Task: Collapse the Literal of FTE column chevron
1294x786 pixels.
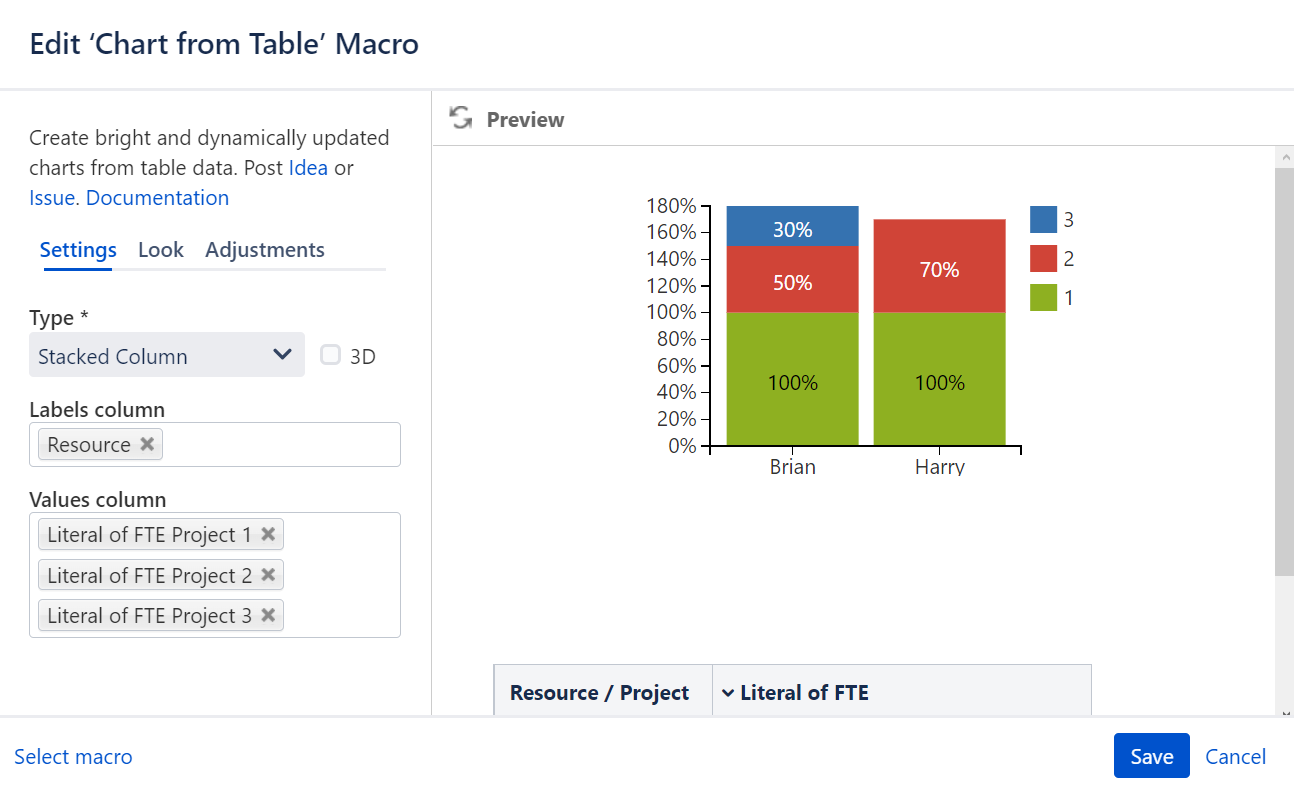Action: (x=728, y=692)
